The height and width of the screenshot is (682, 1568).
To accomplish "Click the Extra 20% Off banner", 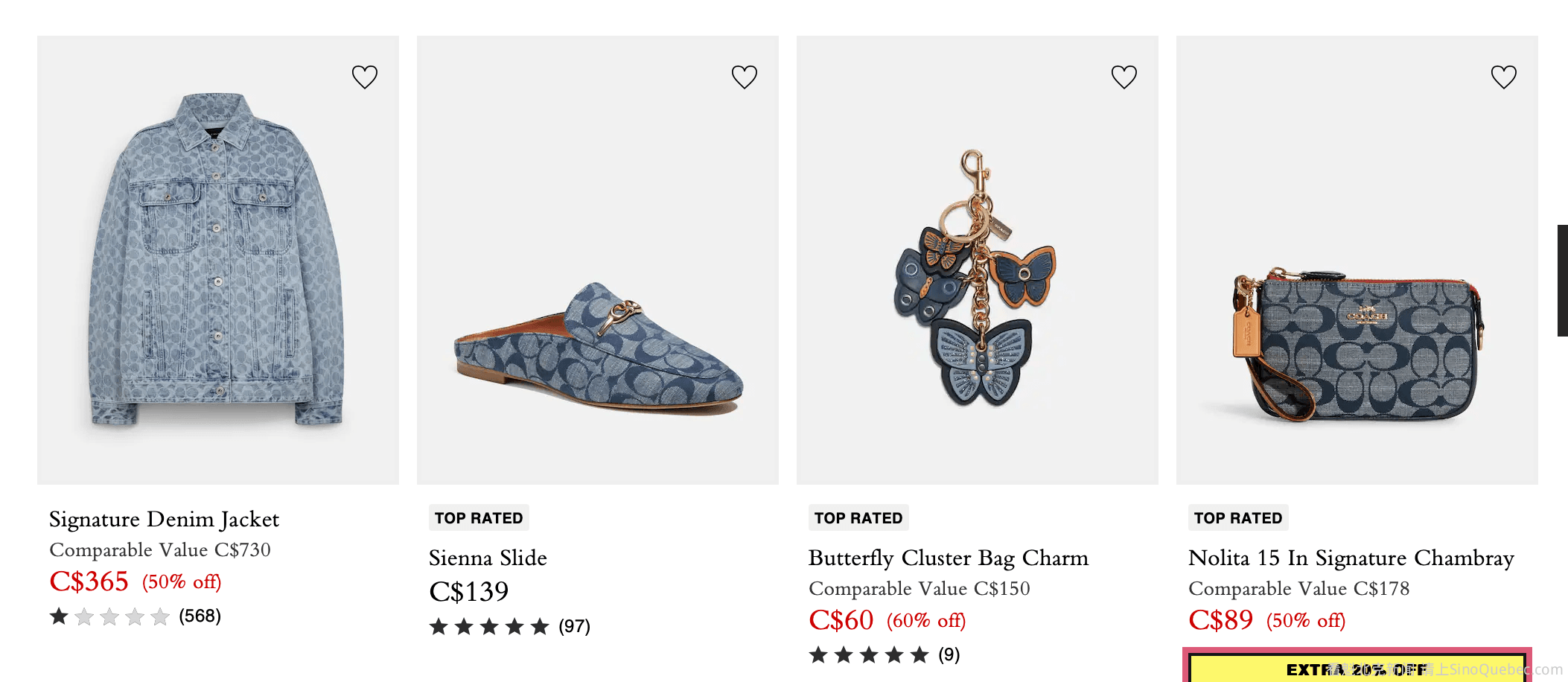I will 1357,668.
